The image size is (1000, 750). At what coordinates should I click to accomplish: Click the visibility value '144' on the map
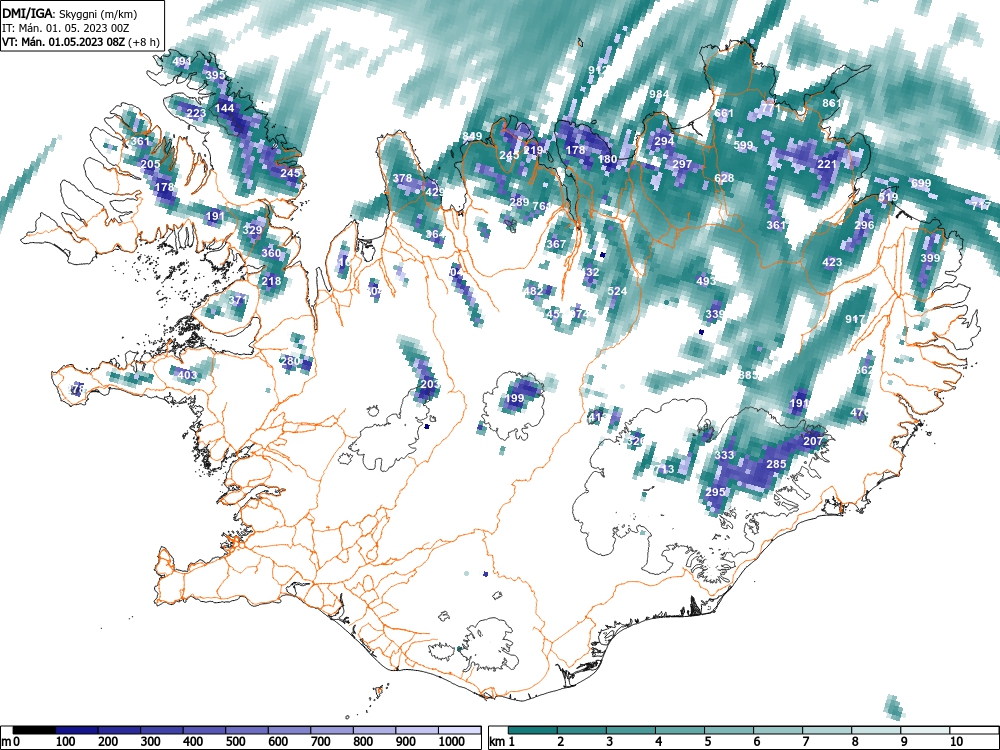tap(224, 108)
